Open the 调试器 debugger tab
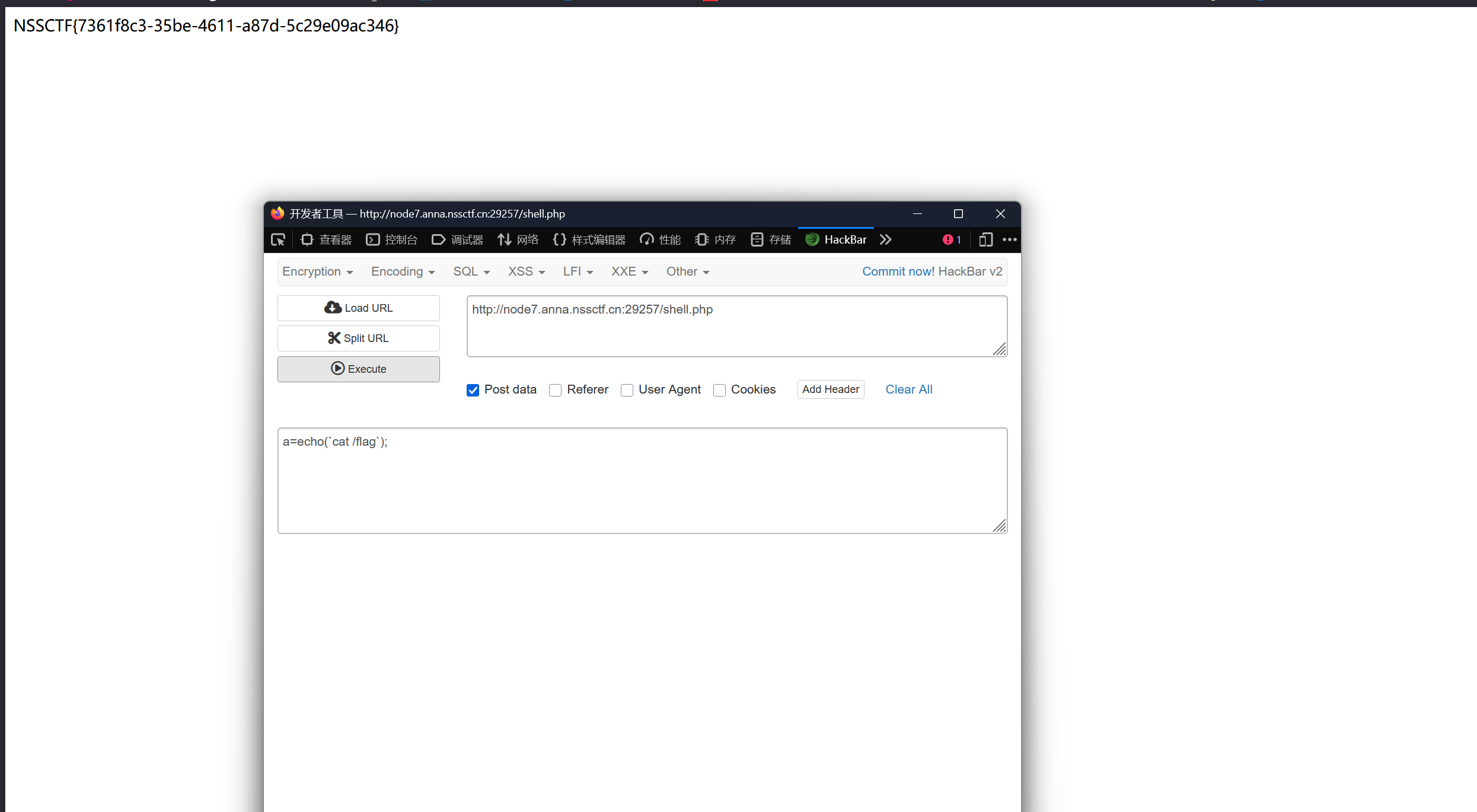 (458, 240)
